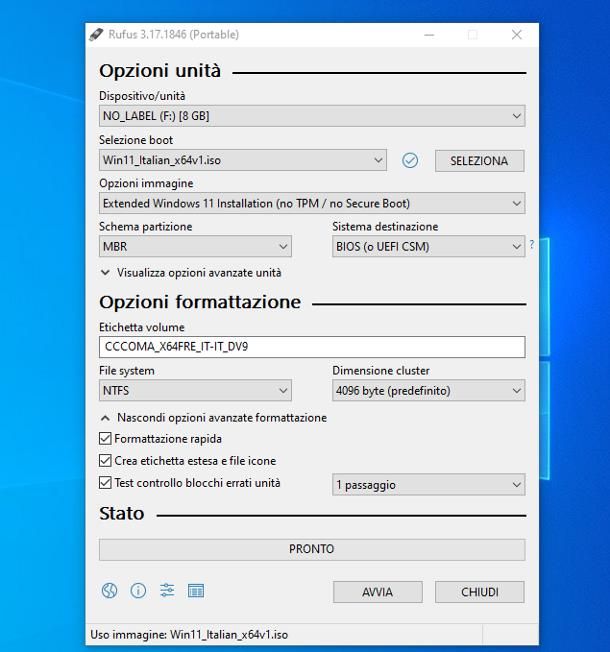Click the Opzioni formattazione heading
This screenshot has height=652, width=610.
tap(200, 302)
